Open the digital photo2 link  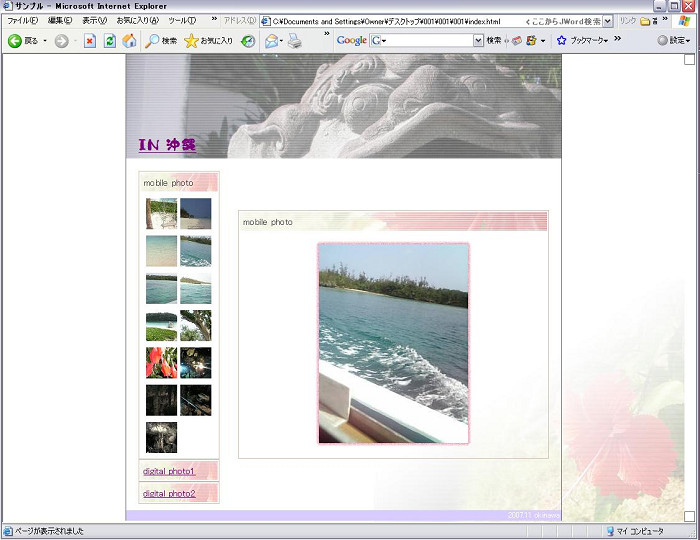169,494
